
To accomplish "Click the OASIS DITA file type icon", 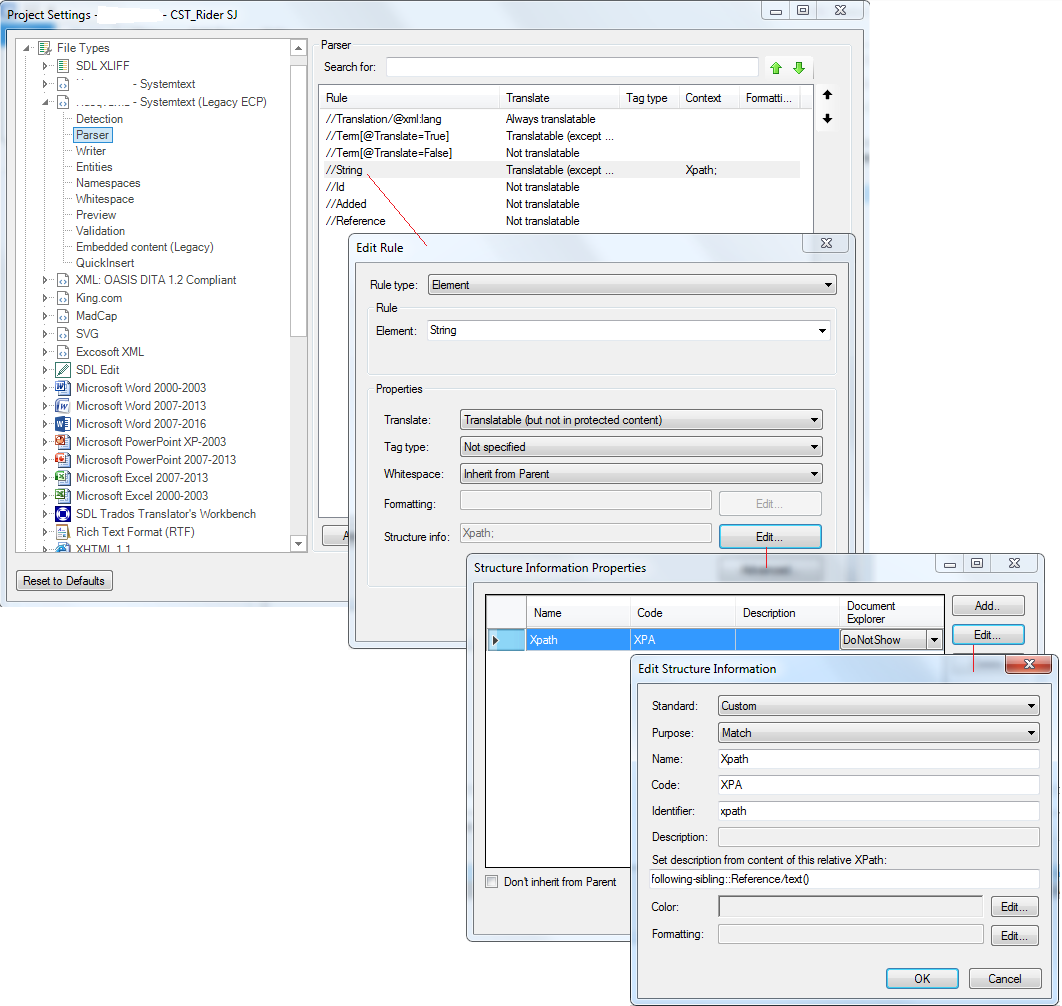I will (x=63, y=280).
